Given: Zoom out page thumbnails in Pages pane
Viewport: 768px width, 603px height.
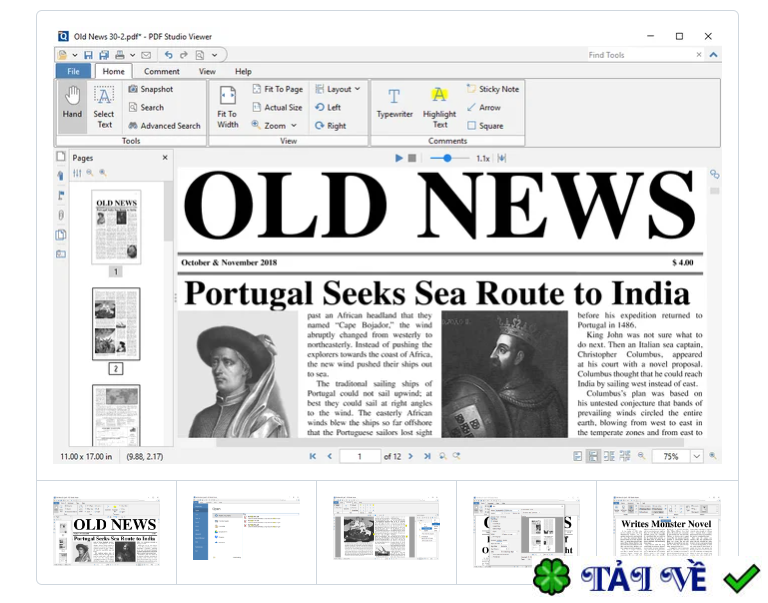Looking at the screenshot, I should (90, 173).
